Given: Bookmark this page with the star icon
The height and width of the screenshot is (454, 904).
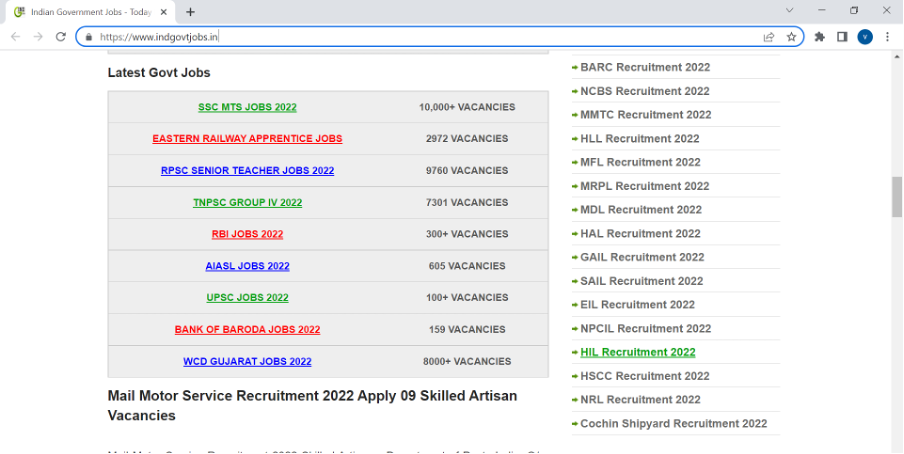Looking at the screenshot, I should (x=791, y=37).
